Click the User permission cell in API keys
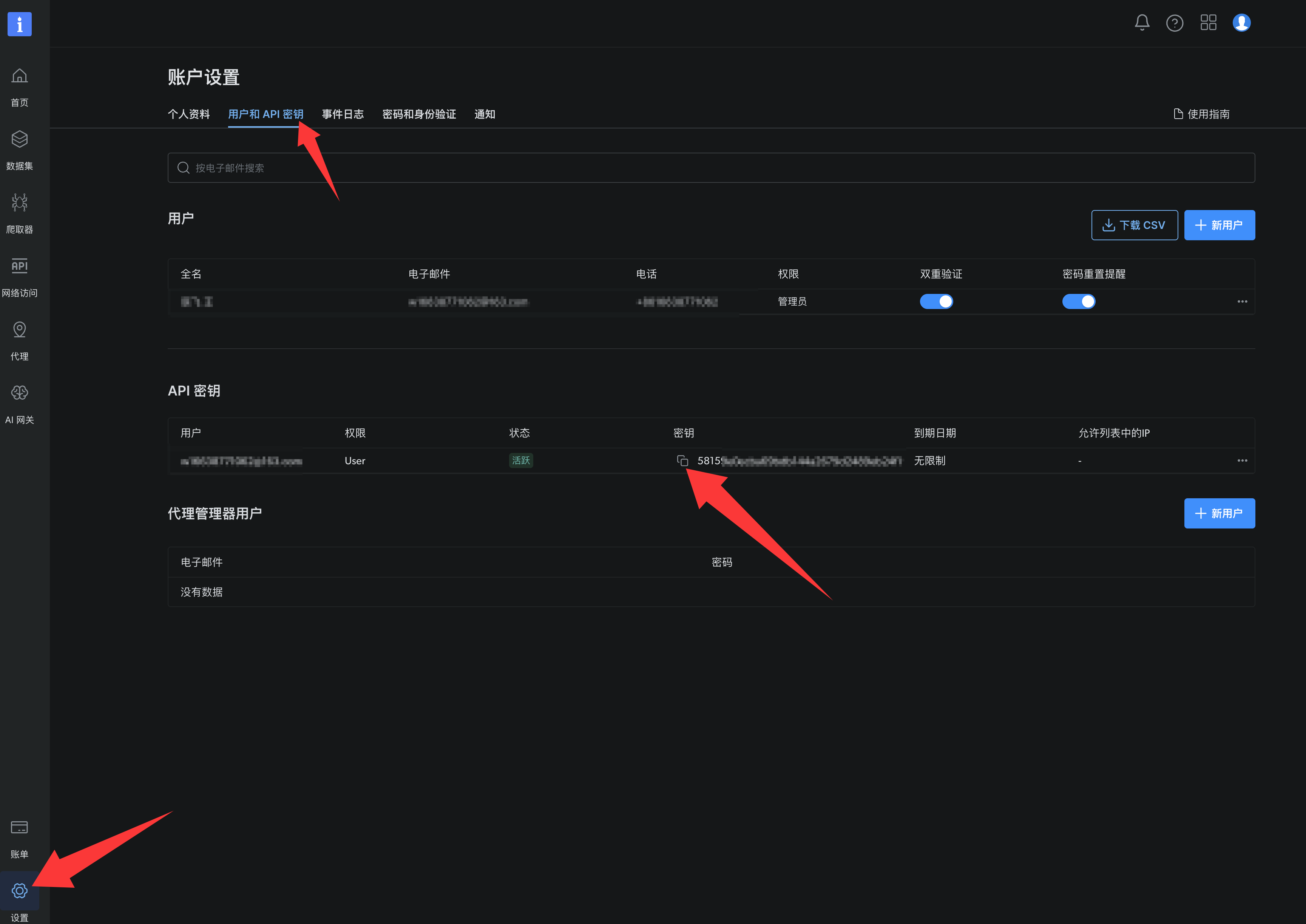 click(355, 460)
